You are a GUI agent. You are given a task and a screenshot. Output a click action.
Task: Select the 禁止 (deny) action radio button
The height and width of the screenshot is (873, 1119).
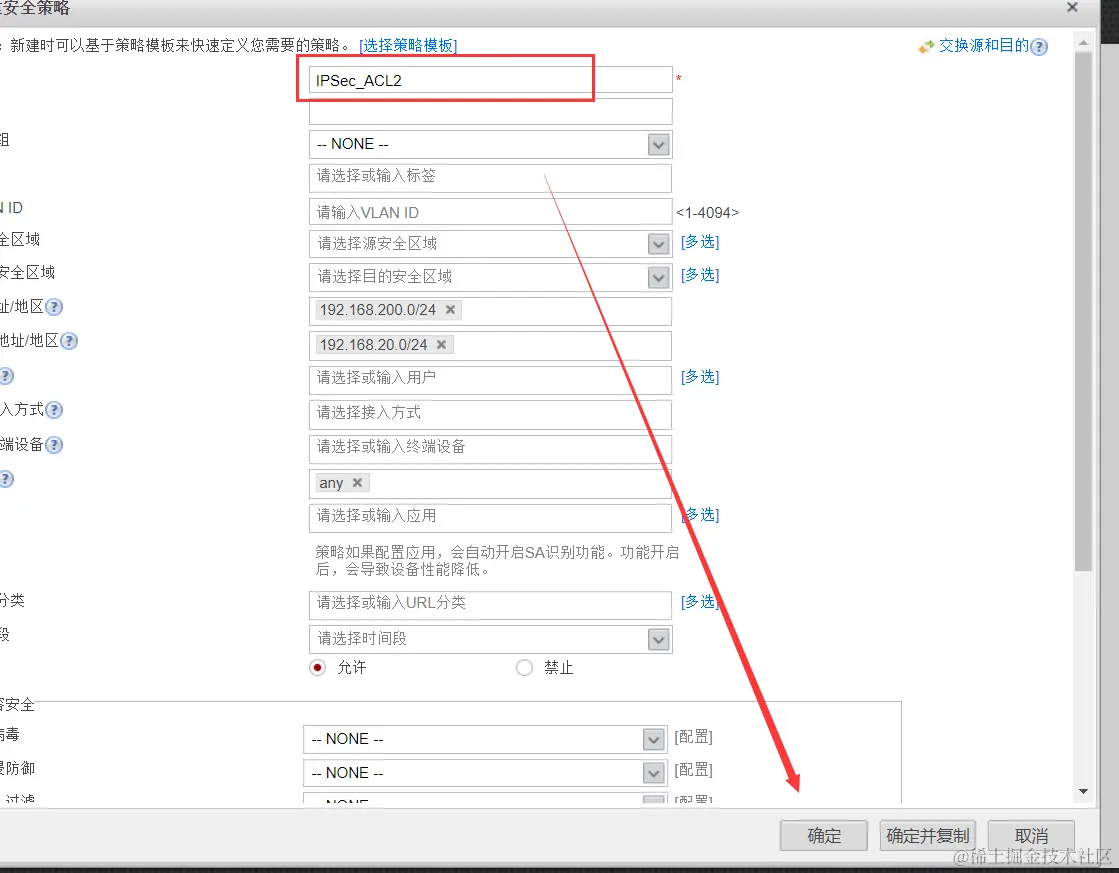[525, 668]
